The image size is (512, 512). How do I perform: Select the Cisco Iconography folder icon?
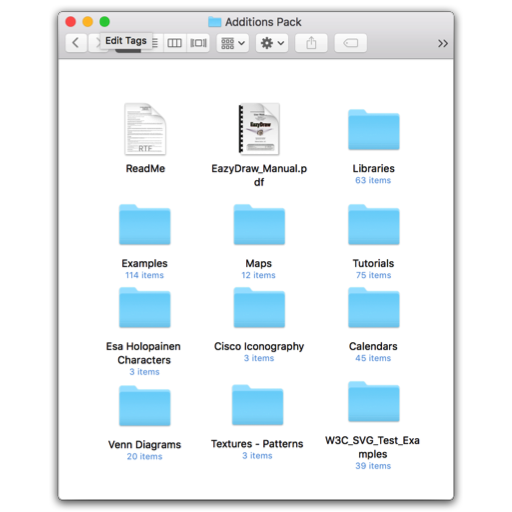[x=259, y=307]
